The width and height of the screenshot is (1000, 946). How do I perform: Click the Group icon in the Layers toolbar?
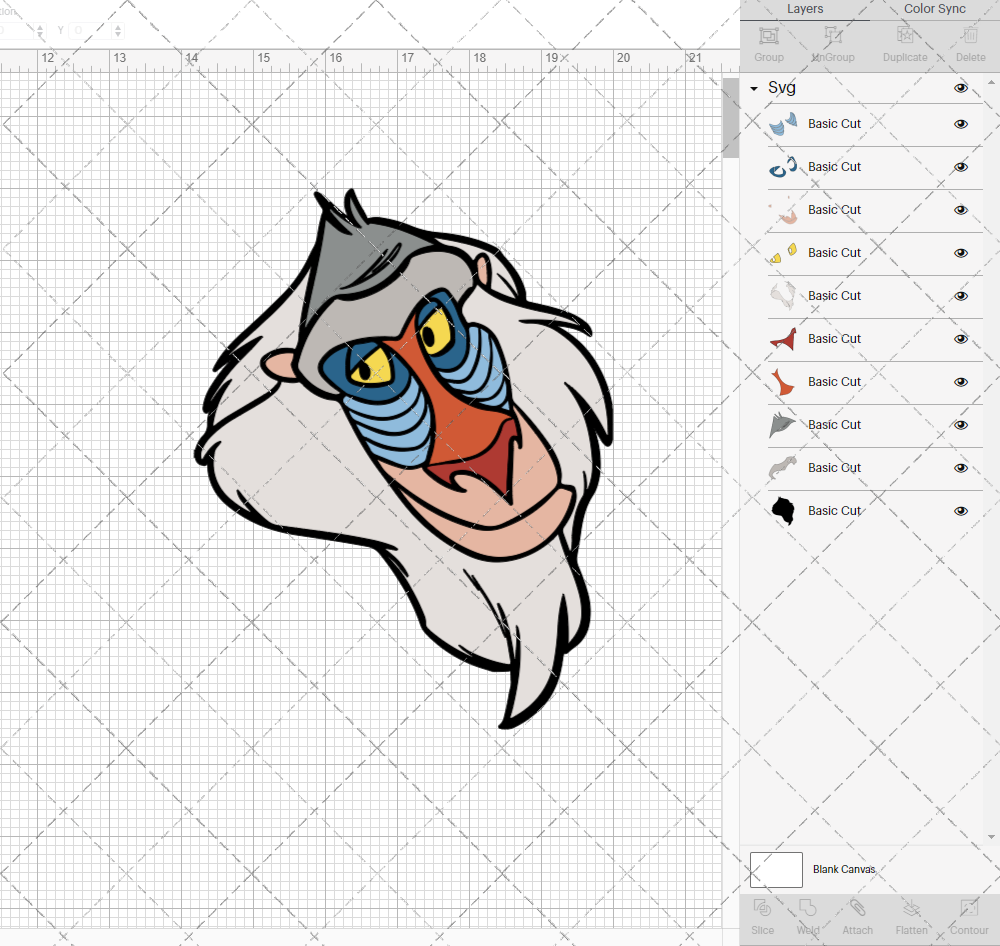(x=768, y=36)
